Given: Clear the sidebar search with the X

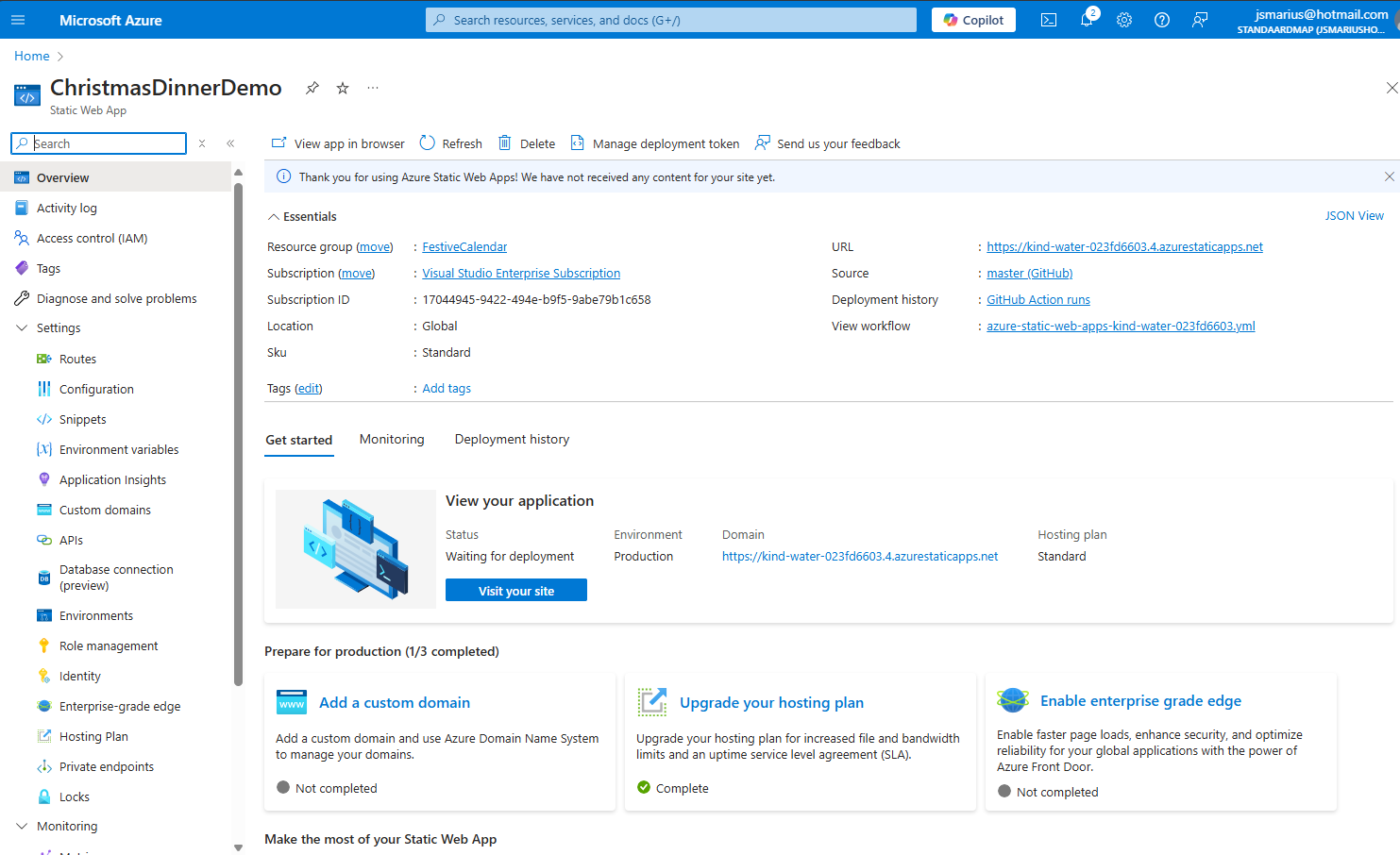Looking at the screenshot, I should tap(202, 143).
